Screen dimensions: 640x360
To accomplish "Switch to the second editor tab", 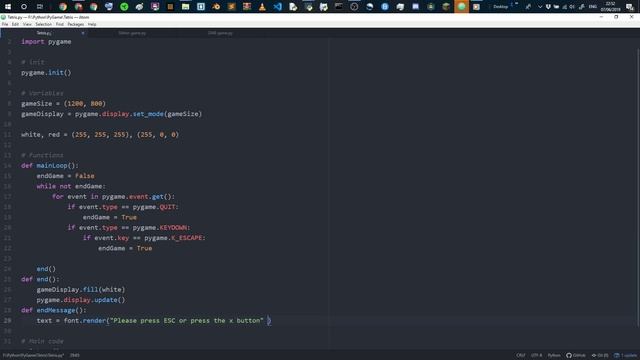I will tap(132, 33).
